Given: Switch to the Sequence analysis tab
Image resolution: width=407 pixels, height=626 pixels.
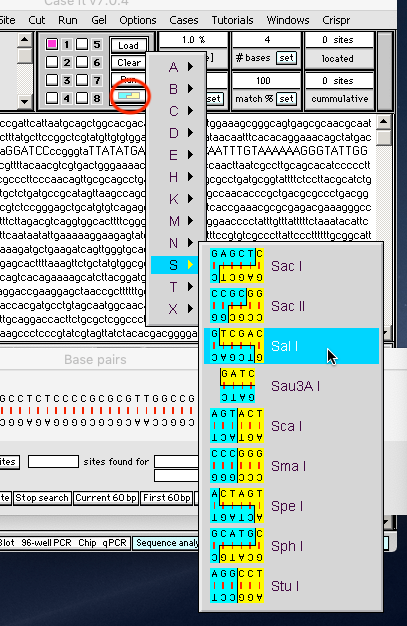Looking at the screenshot, I should click(x=167, y=543).
